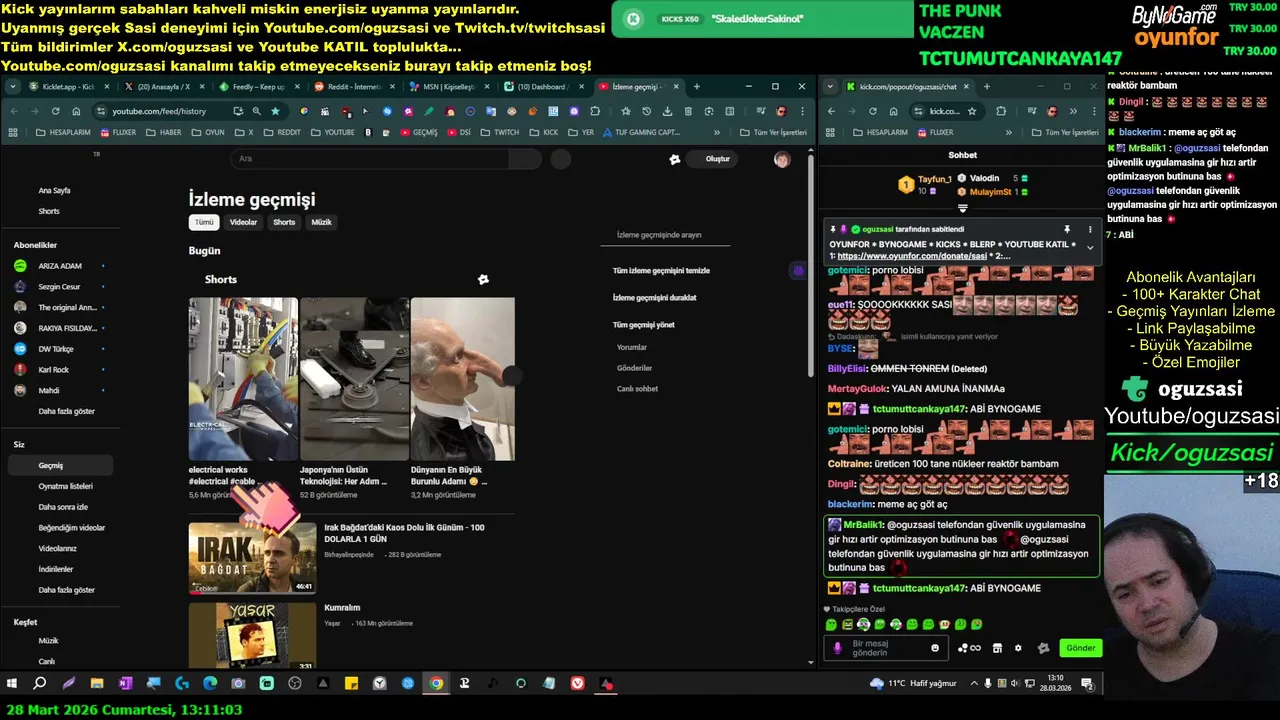This screenshot has height=720, width=1280.
Task: Open ARIZA ADAM subscription channel
Action: coord(60,266)
